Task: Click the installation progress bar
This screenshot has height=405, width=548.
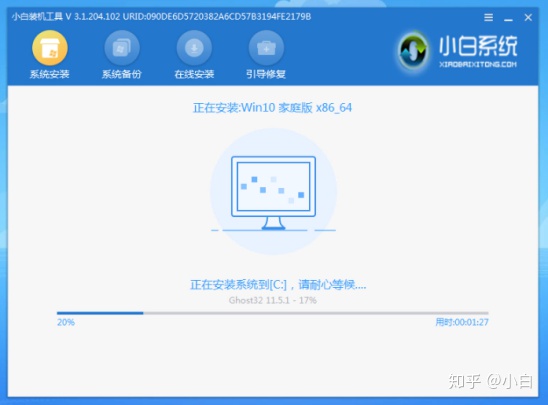Action: pyautogui.click(x=273, y=313)
